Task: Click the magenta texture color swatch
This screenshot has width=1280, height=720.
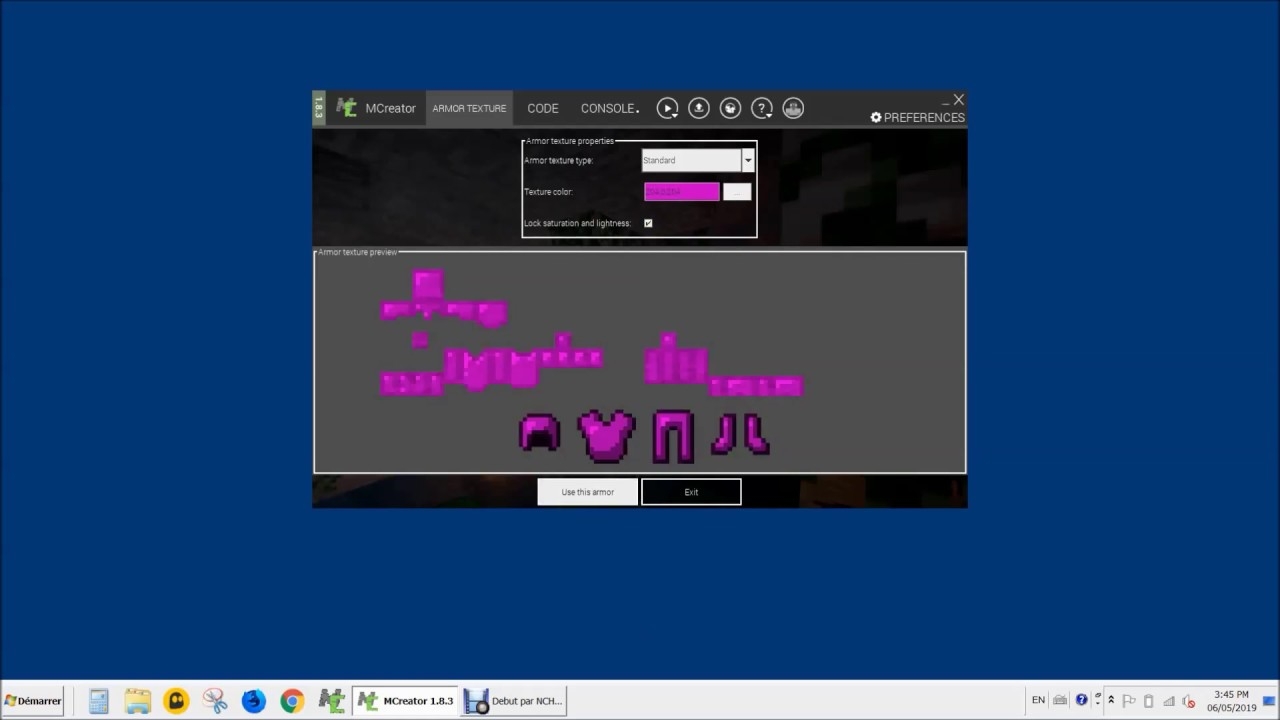Action: click(x=681, y=191)
